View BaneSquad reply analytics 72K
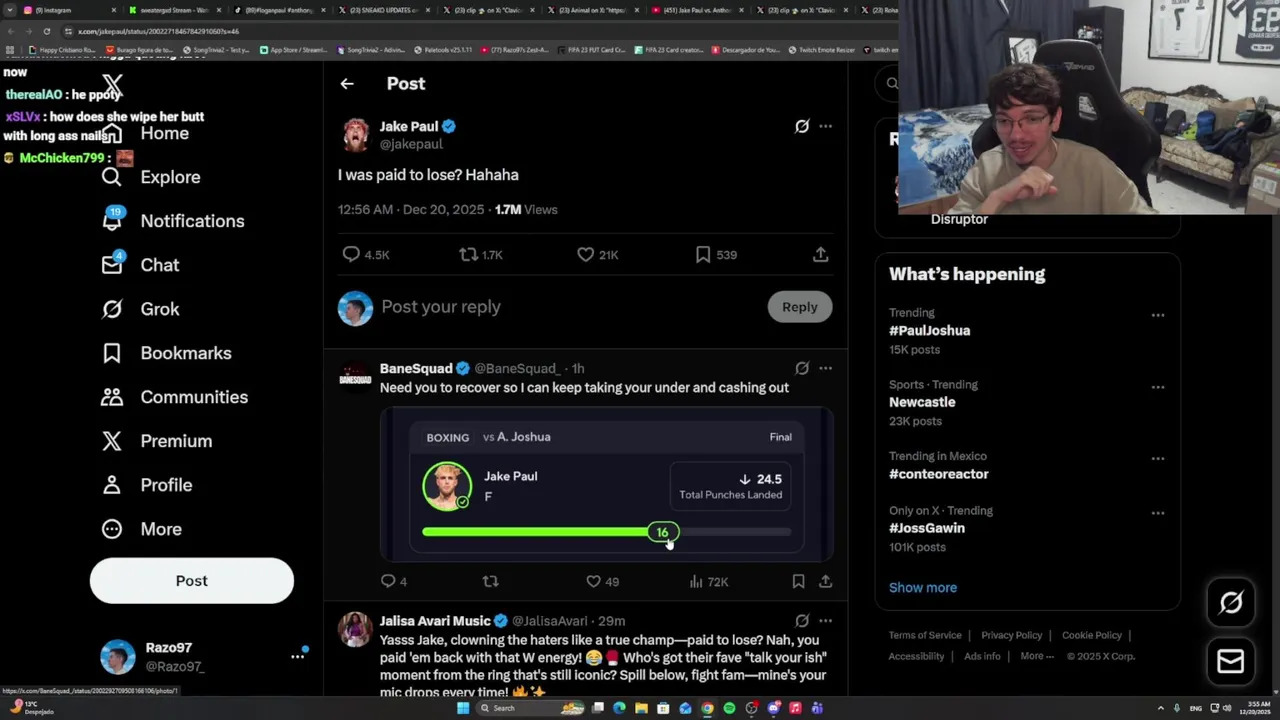 pos(708,581)
